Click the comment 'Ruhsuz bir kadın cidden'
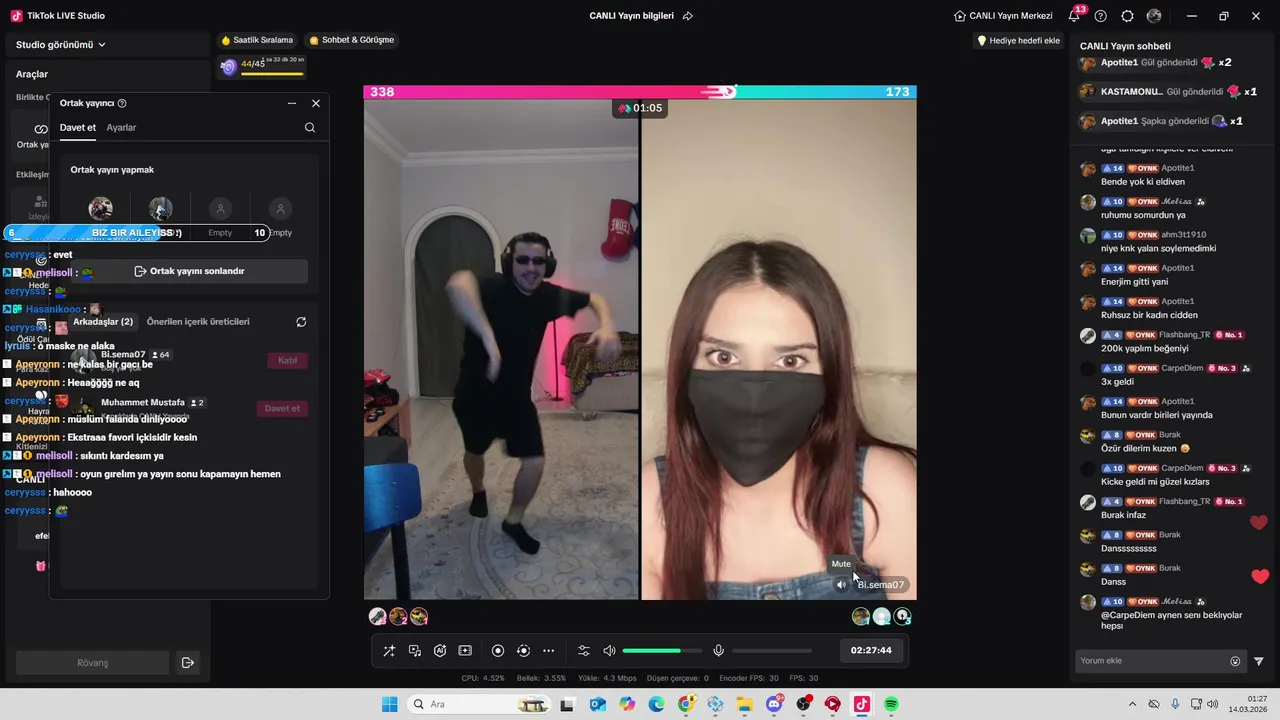The width and height of the screenshot is (1280, 720). click(x=1149, y=315)
